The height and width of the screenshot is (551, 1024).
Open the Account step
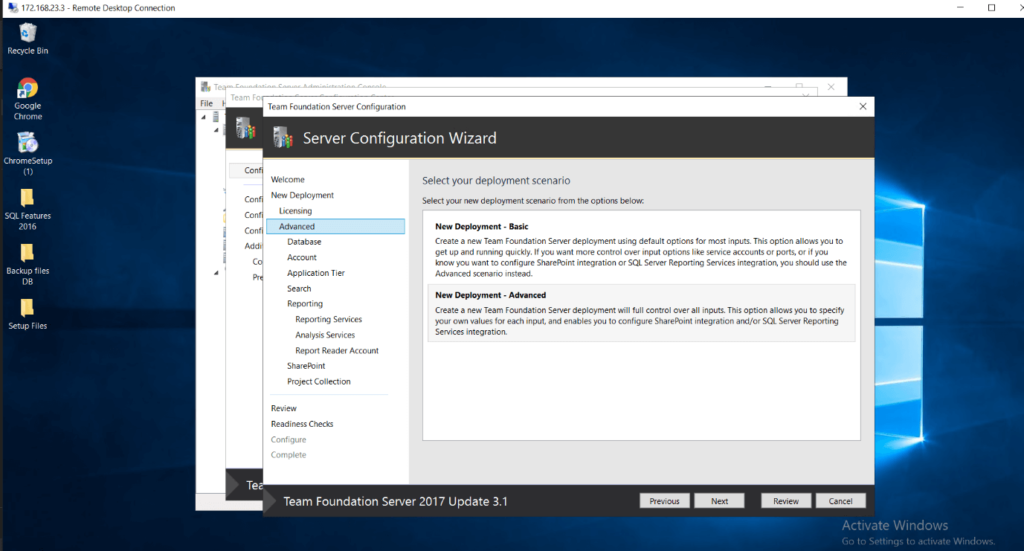302,257
